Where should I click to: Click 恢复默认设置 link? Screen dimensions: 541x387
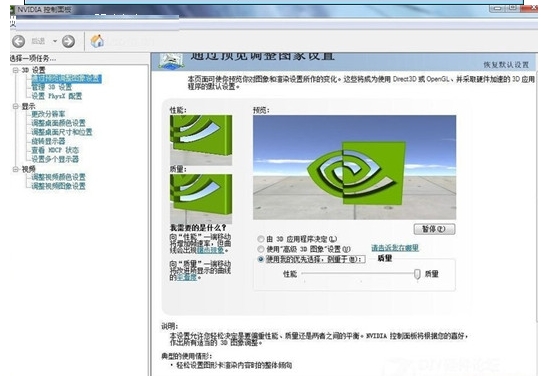[506, 65]
